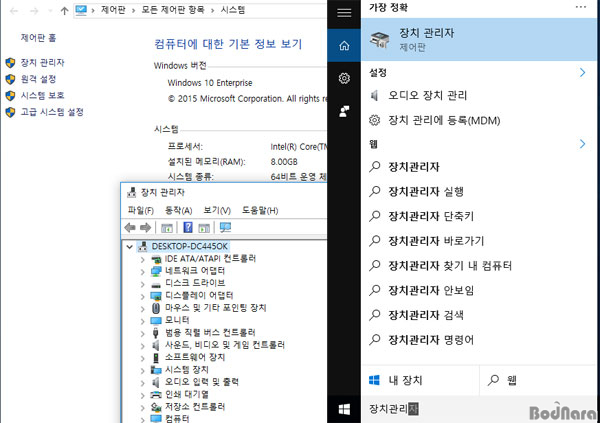Open the 파일(F) menu in Device Manager
This screenshot has height=423, width=600.
(140, 210)
